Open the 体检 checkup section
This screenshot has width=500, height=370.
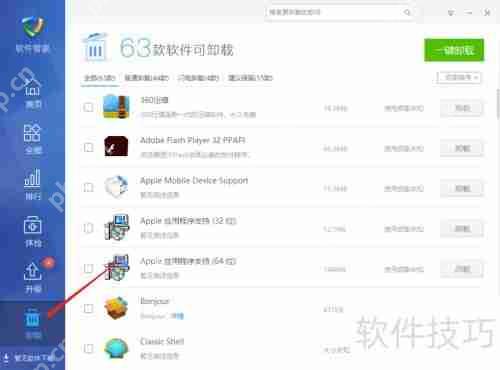coord(33,231)
